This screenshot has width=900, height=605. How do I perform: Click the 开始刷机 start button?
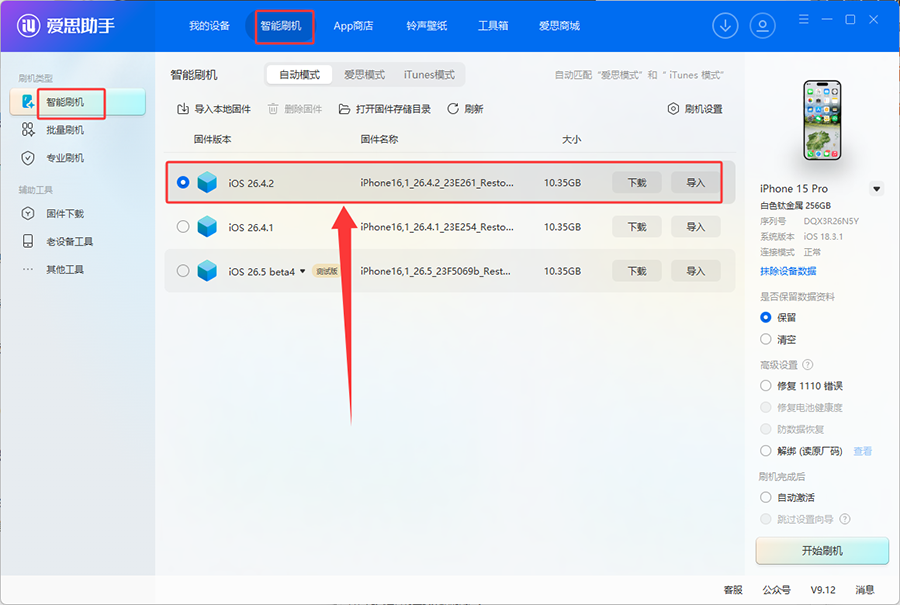[822, 551]
